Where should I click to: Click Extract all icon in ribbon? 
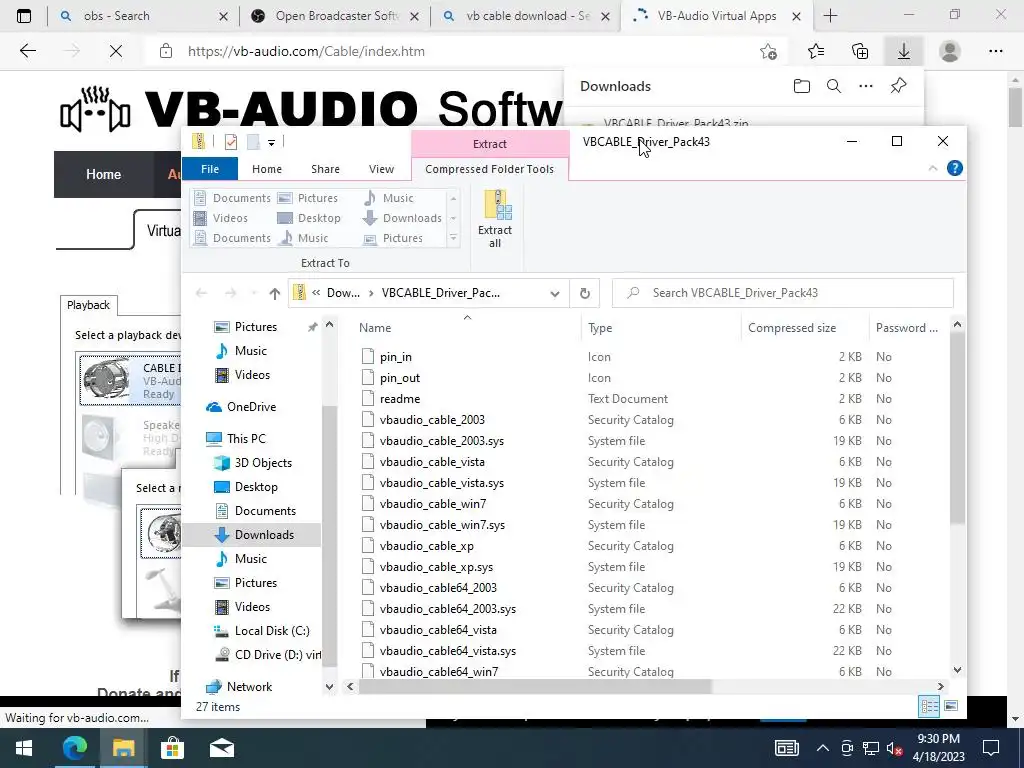tap(495, 219)
